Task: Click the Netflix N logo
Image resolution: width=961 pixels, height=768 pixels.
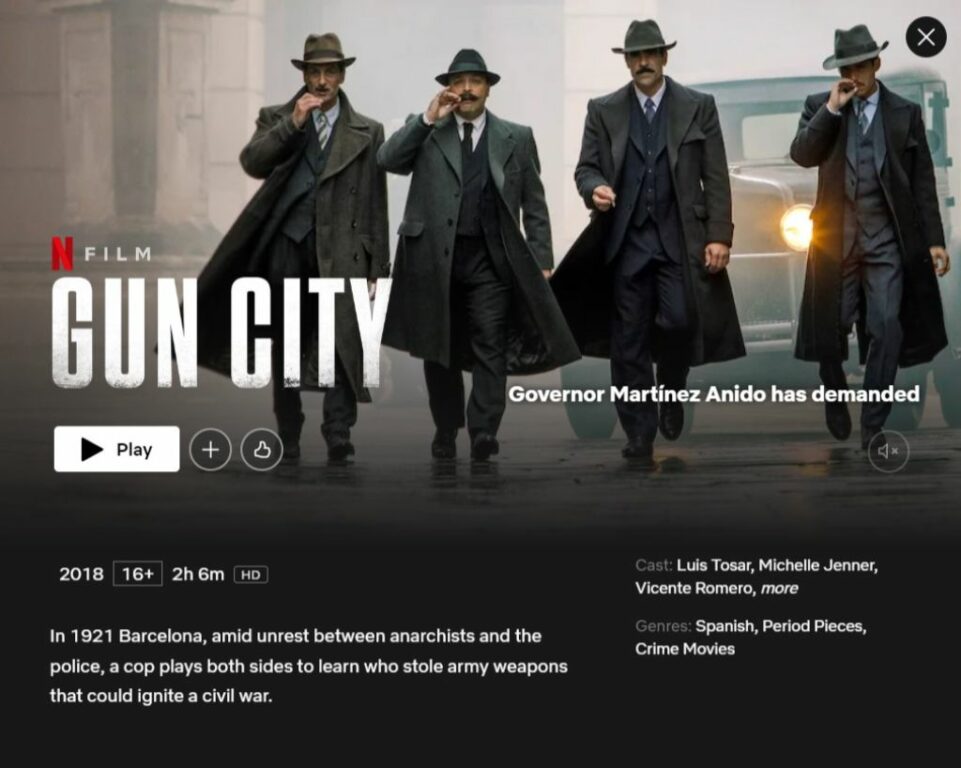Action: 63,253
